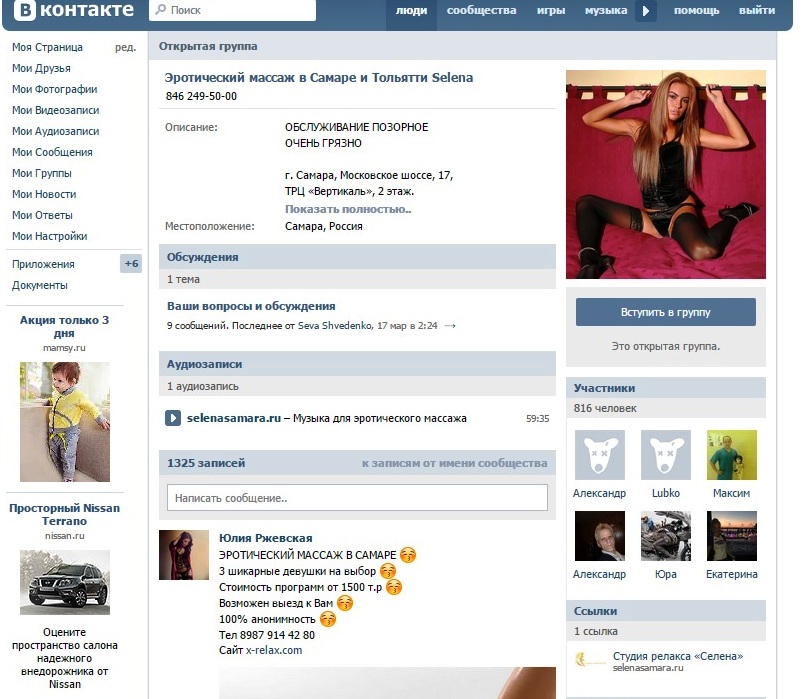Expand description with Показать полностью
The image size is (804, 699).
pyautogui.click(x=348, y=209)
